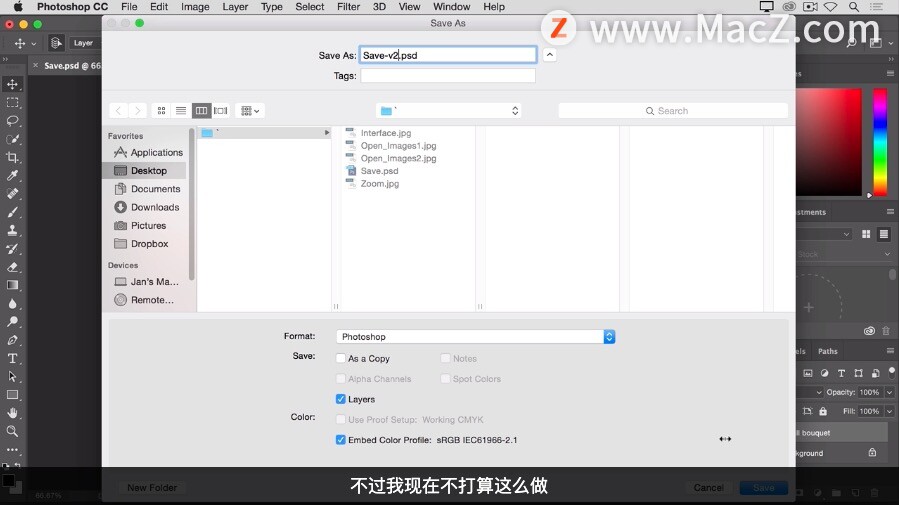Toggle the Notes checkbox
The height and width of the screenshot is (505, 899).
click(445, 358)
